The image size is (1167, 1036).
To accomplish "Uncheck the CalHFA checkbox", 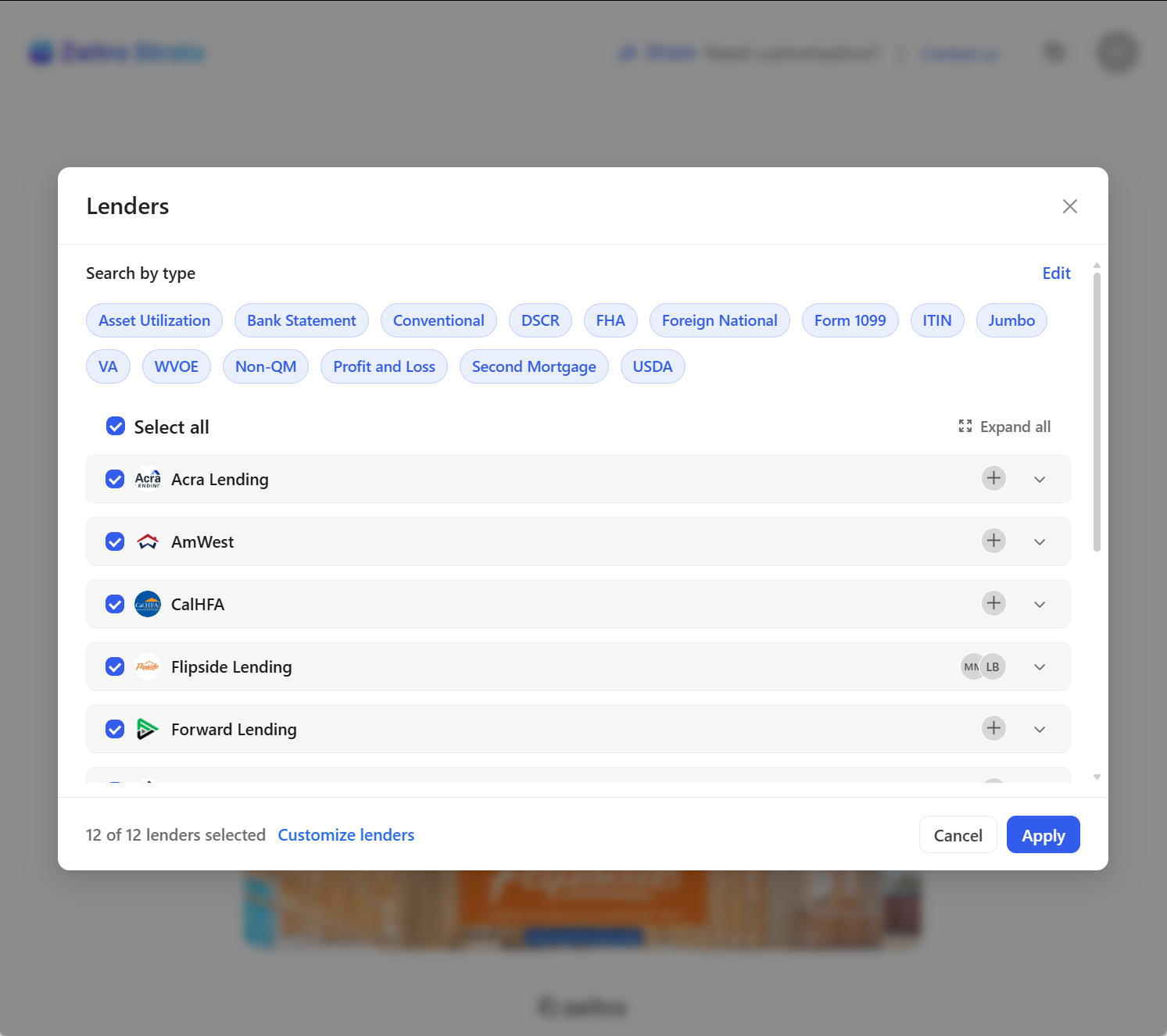I will coord(115,604).
